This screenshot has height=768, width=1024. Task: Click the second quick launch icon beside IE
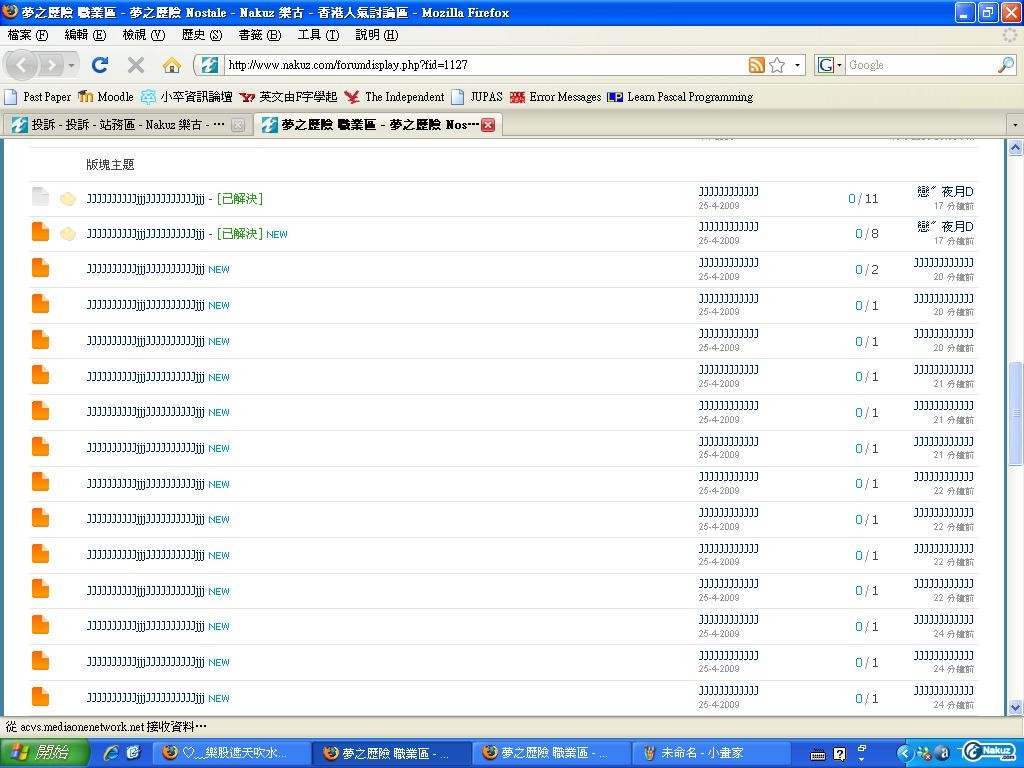point(133,753)
